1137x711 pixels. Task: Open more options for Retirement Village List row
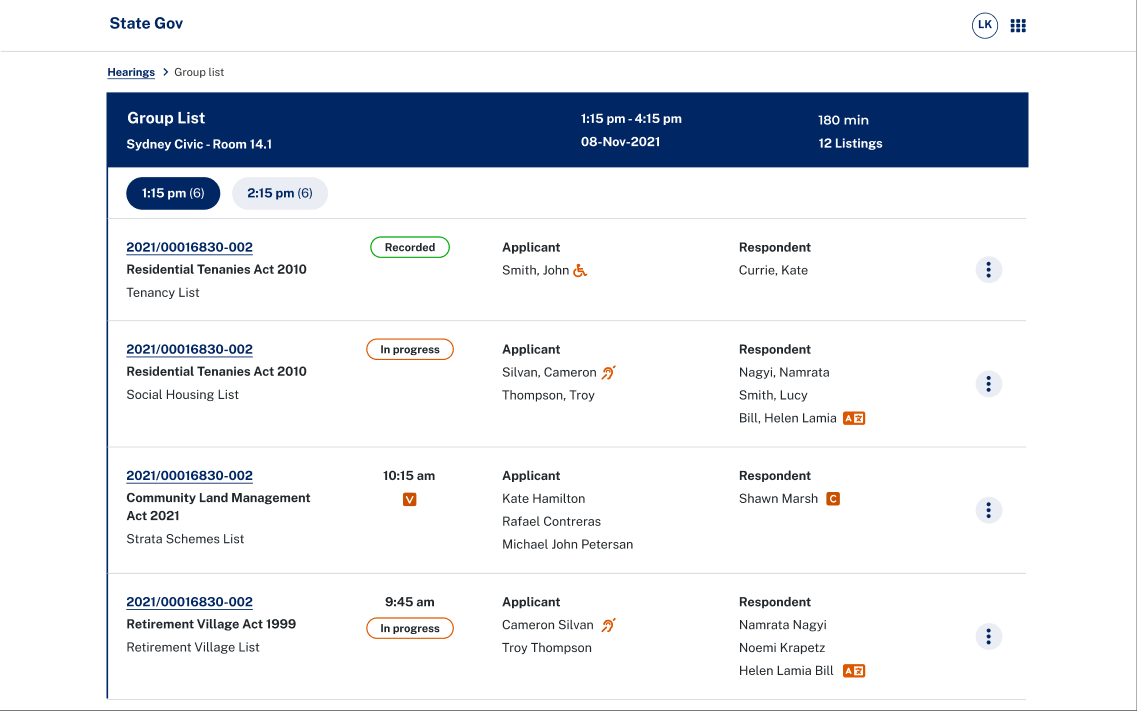coord(988,636)
